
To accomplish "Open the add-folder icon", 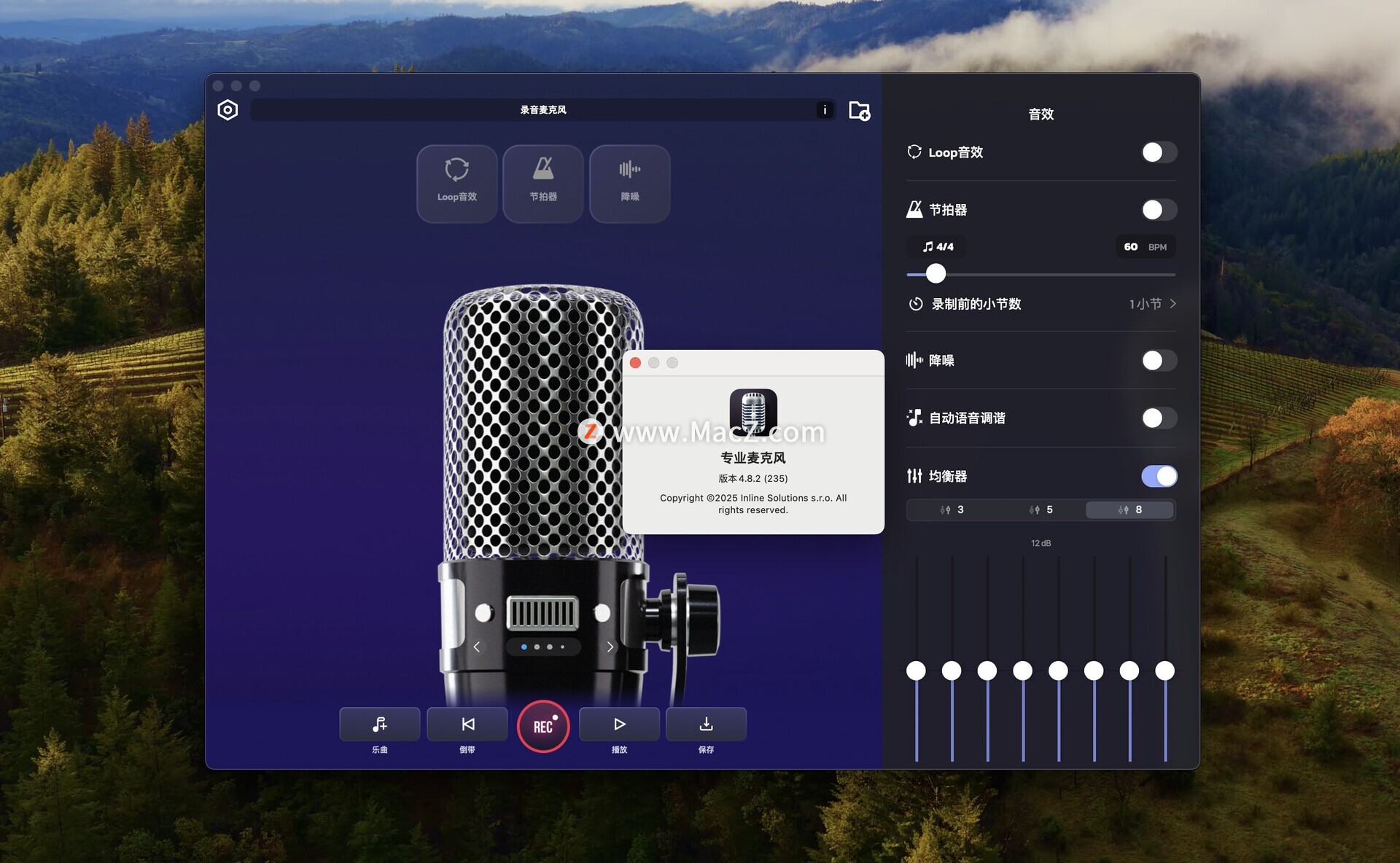I will click(x=860, y=111).
